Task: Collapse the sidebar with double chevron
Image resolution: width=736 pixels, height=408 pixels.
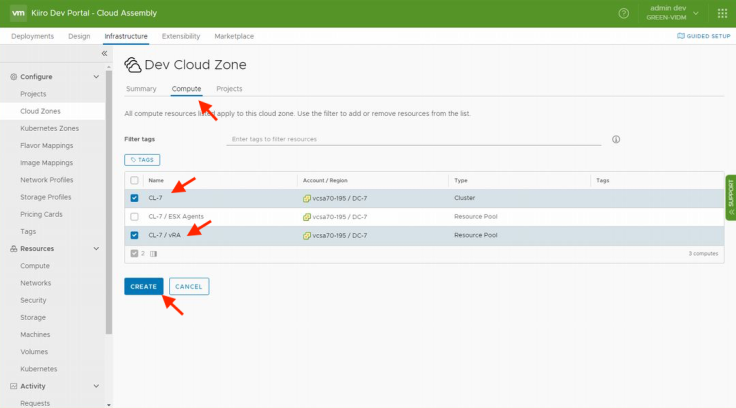Action: pos(104,54)
